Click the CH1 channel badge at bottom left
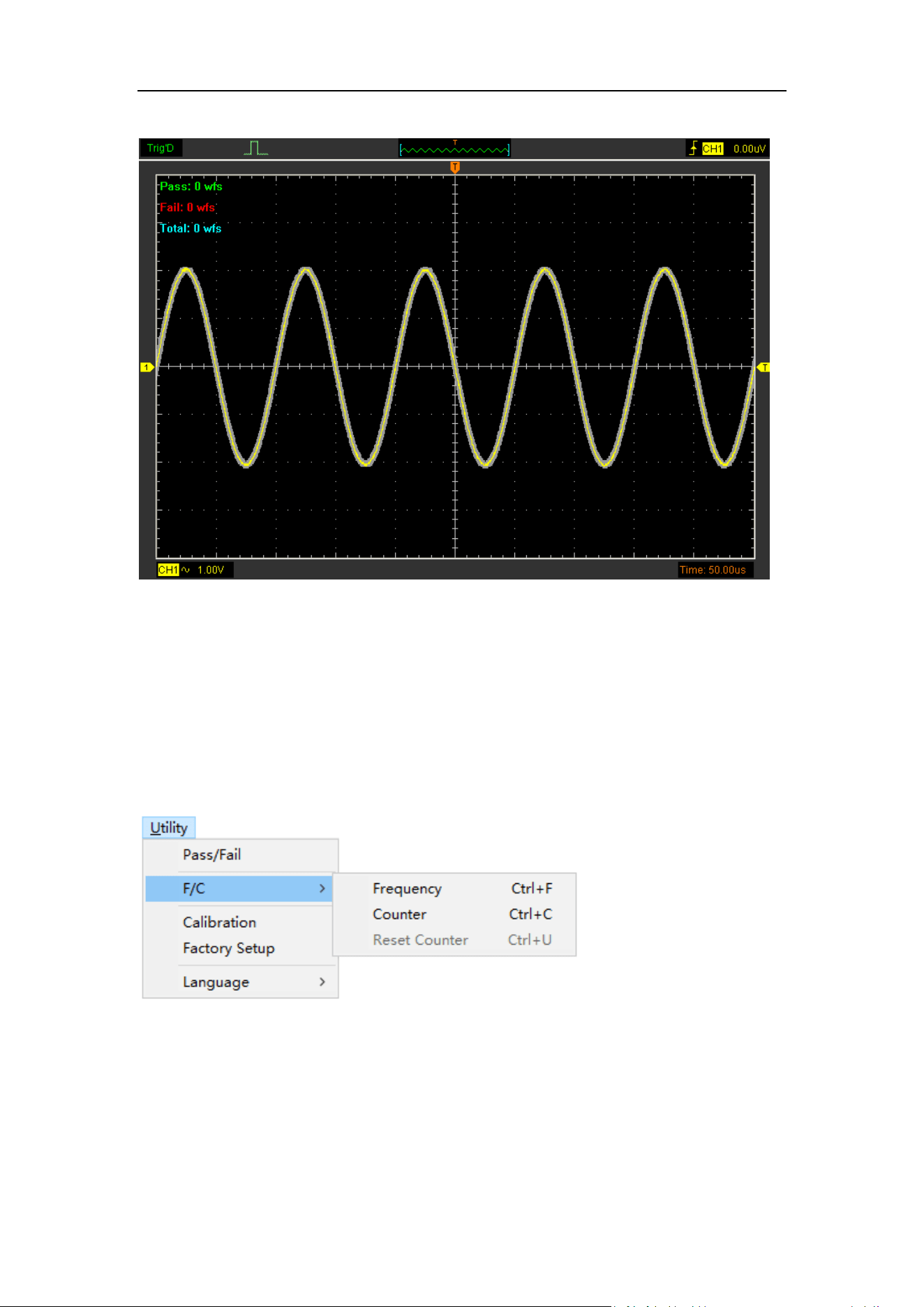 pyautogui.click(x=168, y=570)
